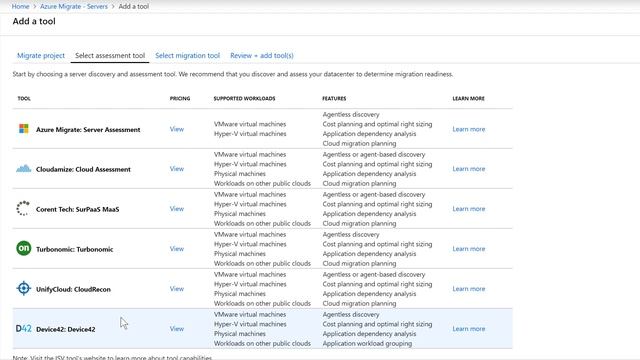640x360 pixels.
Task: Click the LEARN MORE column header
Action: pyautogui.click(x=469, y=98)
